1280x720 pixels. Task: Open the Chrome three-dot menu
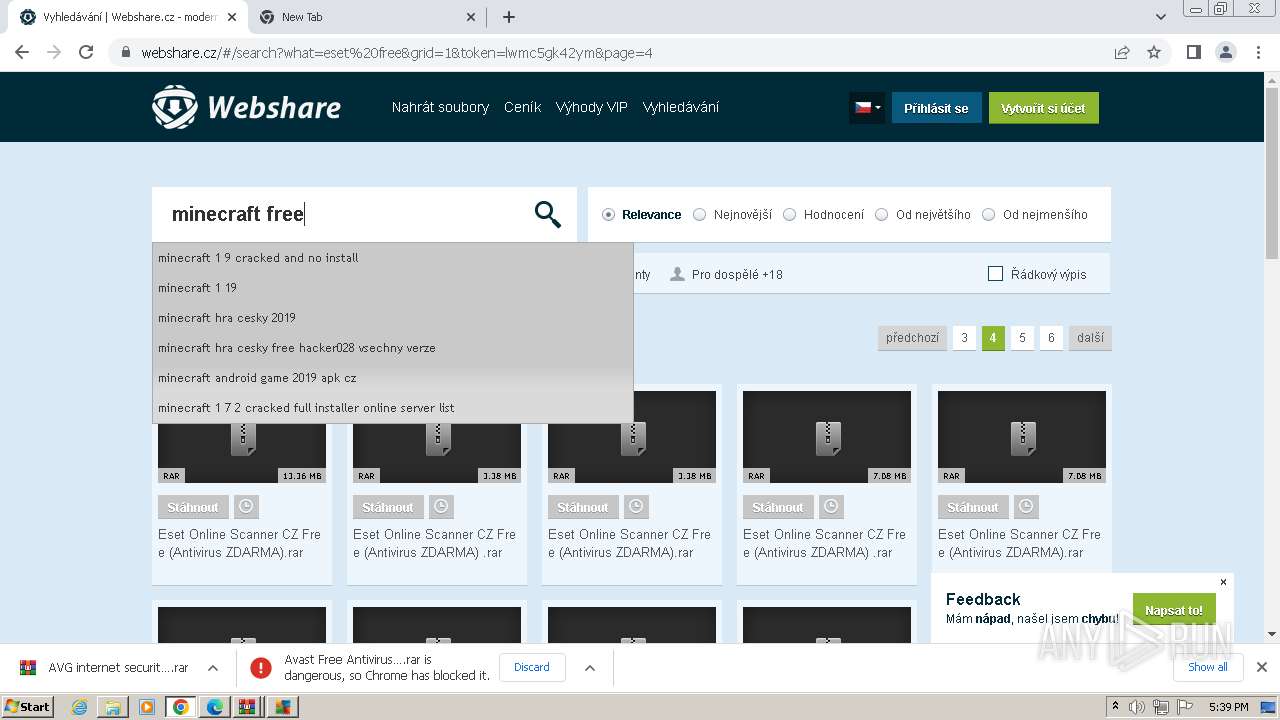pyautogui.click(x=1258, y=52)
